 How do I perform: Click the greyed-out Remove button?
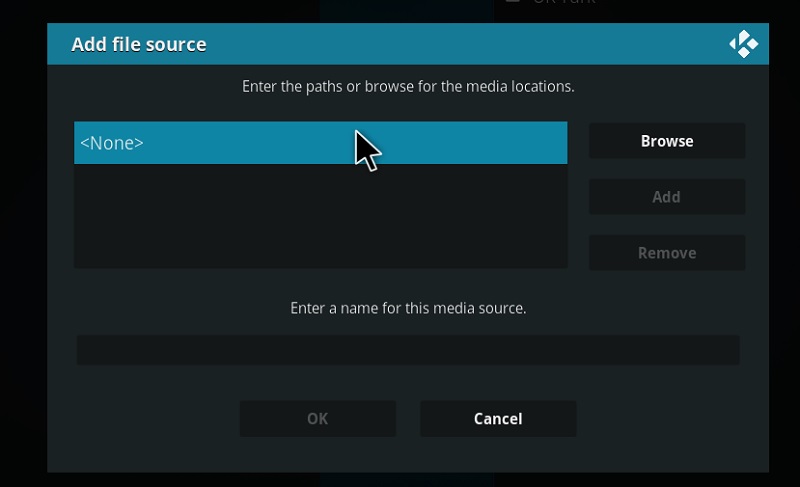click(667, 253)
